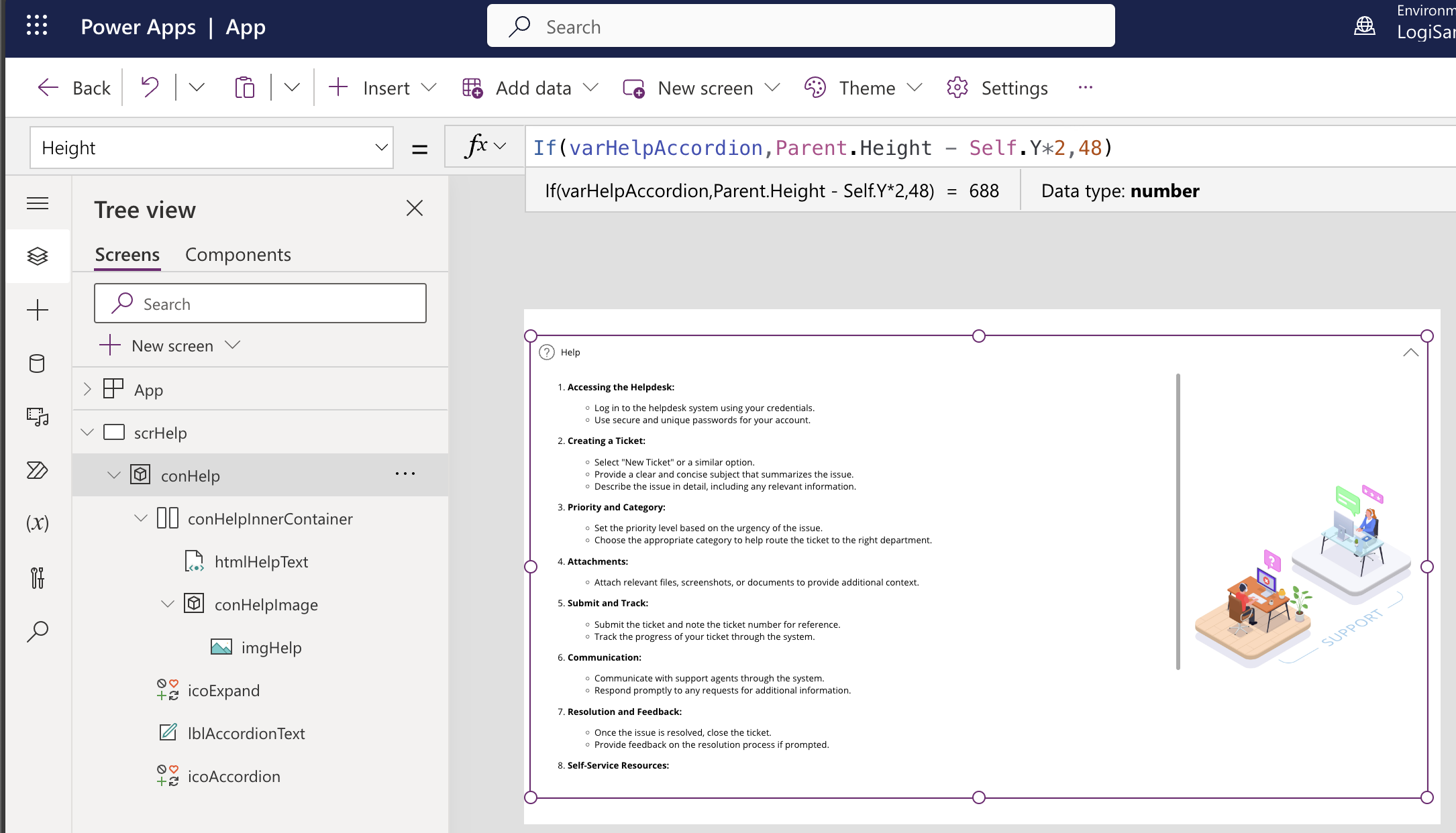
Task: Open the Power Automate panel
Action: point(38,471)
